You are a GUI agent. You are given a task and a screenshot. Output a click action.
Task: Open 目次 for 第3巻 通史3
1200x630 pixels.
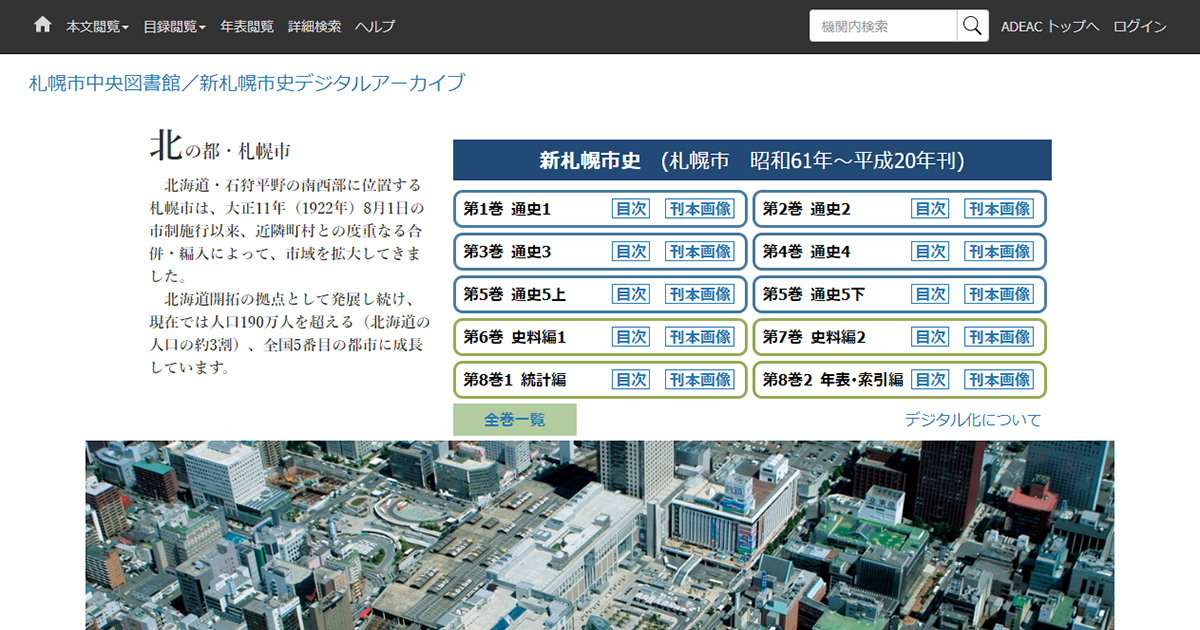pyautogui.click(x=631, y=252)
